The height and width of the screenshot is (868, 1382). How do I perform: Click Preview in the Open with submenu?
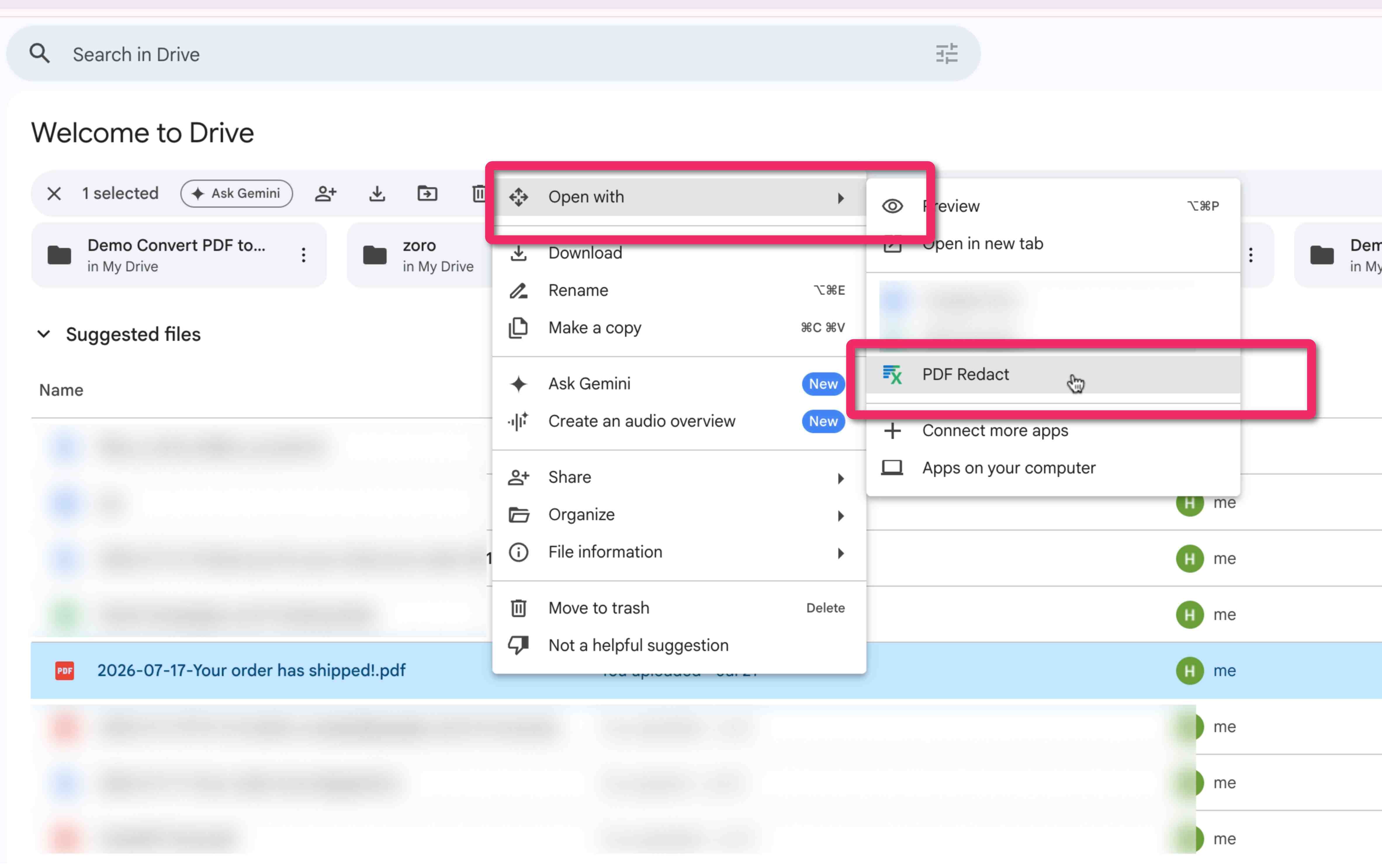tap(1053, 206)
